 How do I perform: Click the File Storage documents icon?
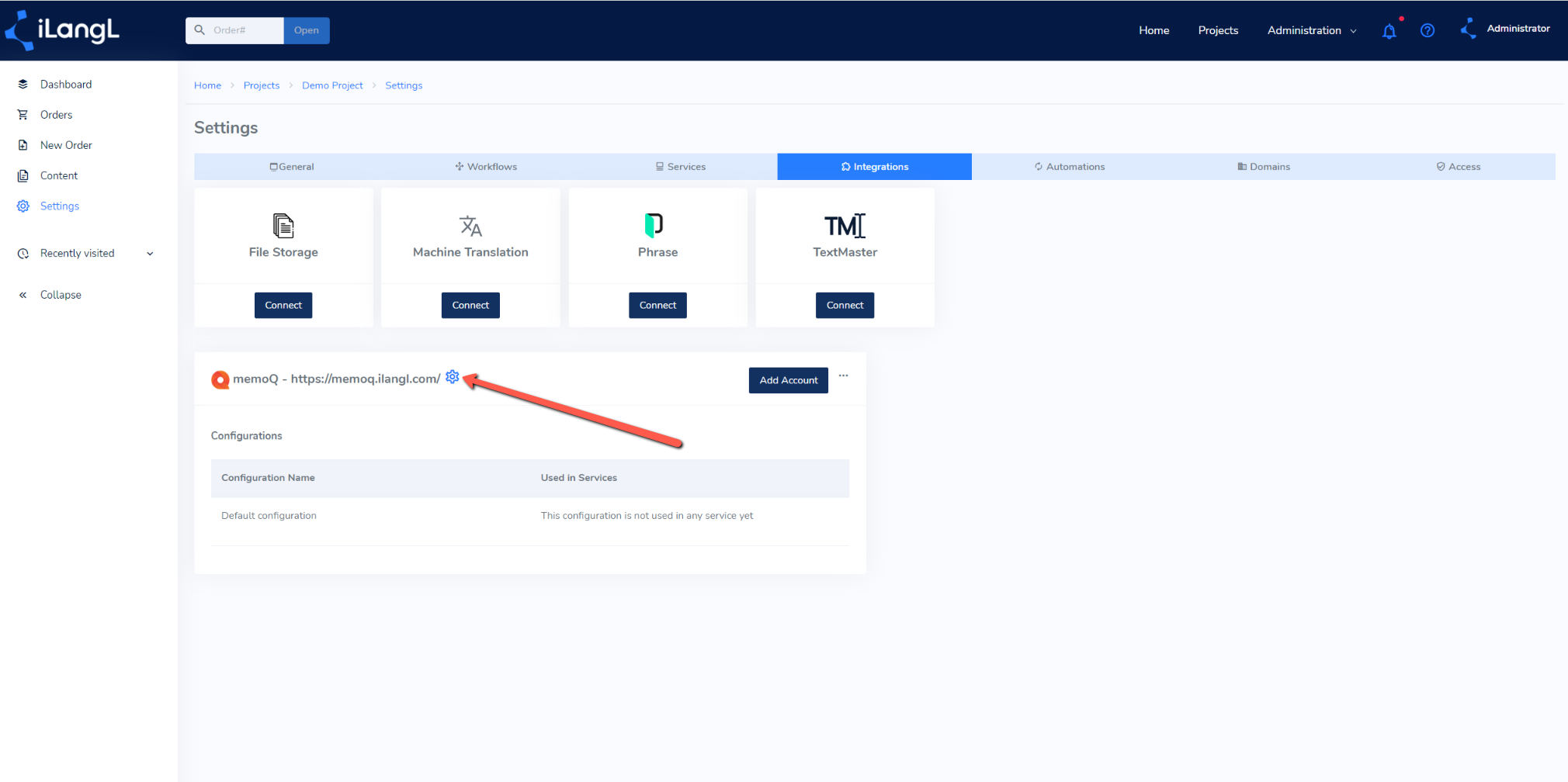click(283, 226)
